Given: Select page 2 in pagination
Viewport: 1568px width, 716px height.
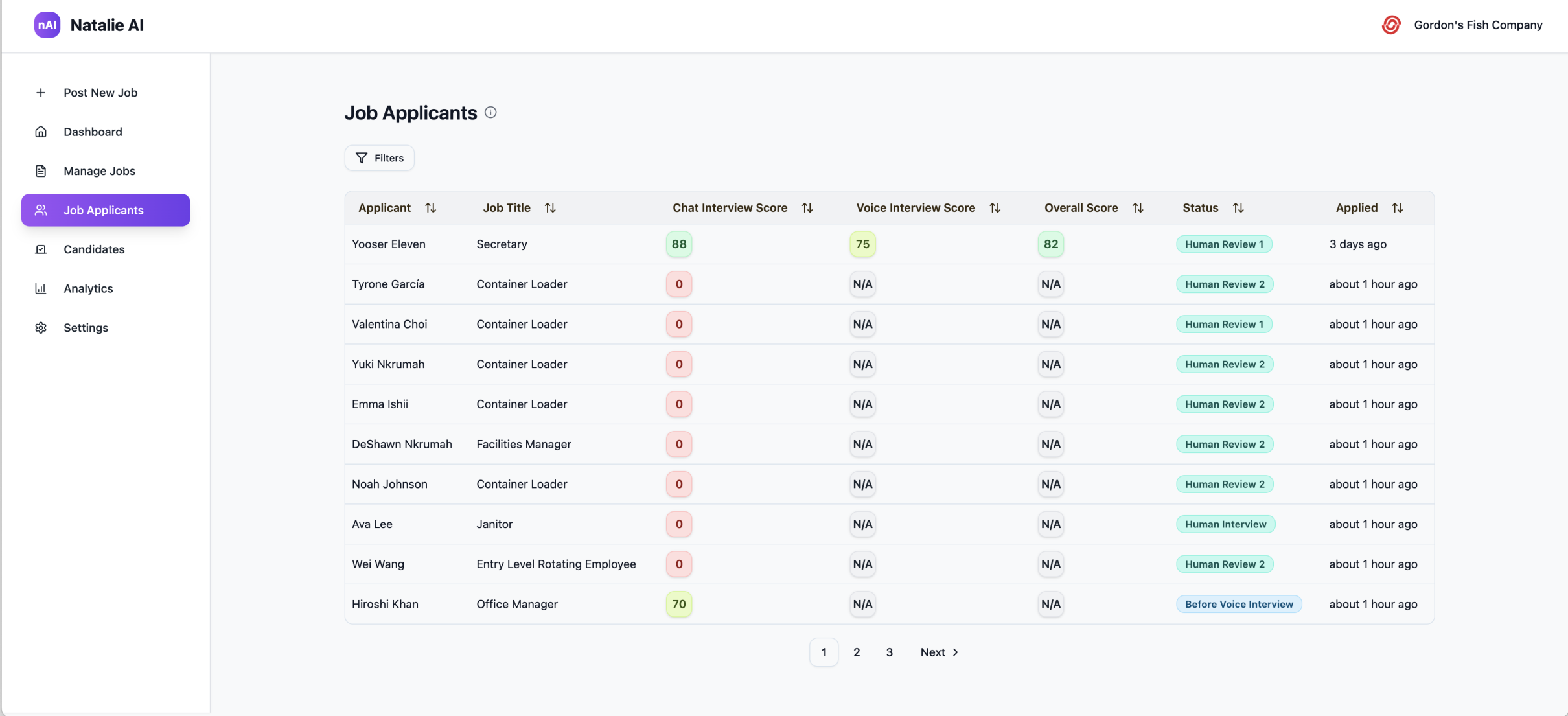Looking at the screenshot, I should (857, 652).
